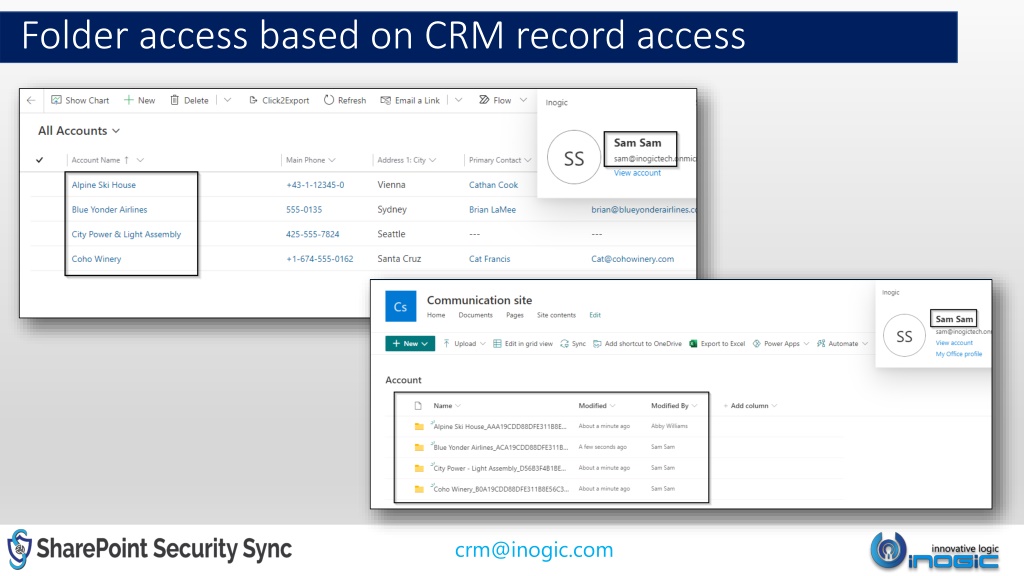Click Show Chart in the CRM toolbar
The width and height of the screenshot is (1024, 576).
click(80, 100)
